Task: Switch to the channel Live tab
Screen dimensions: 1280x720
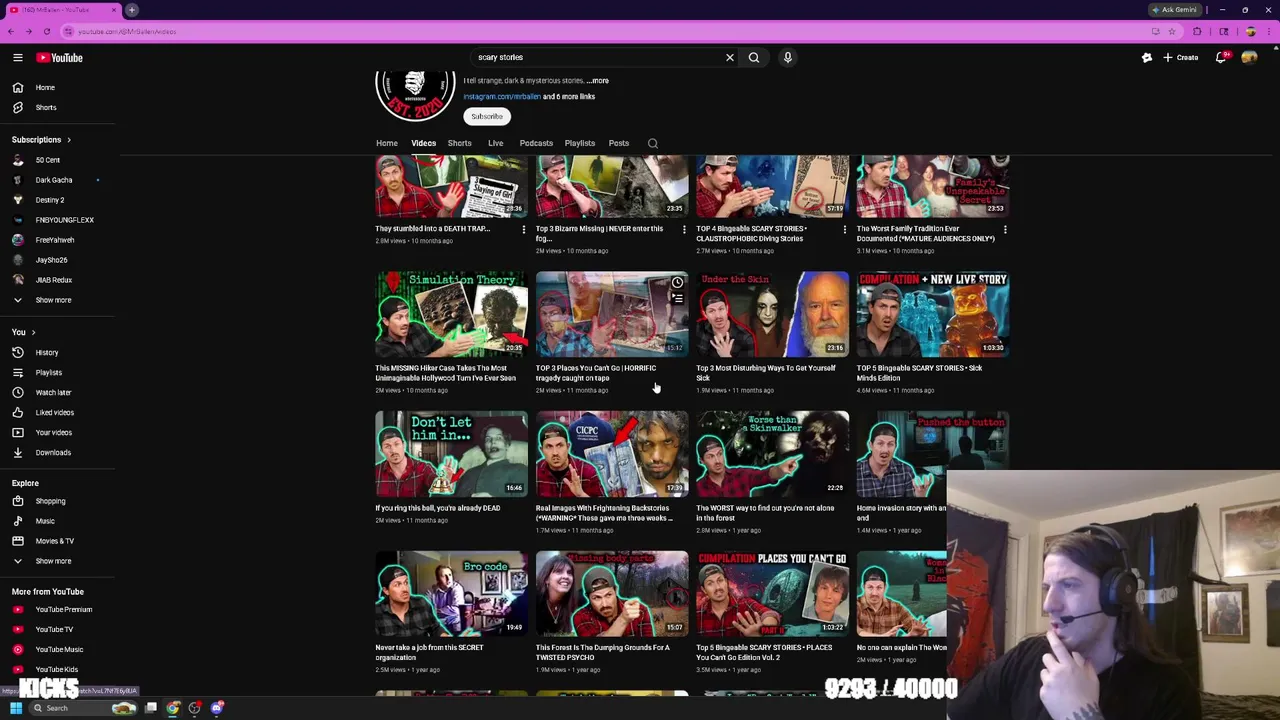Action: 496,144
